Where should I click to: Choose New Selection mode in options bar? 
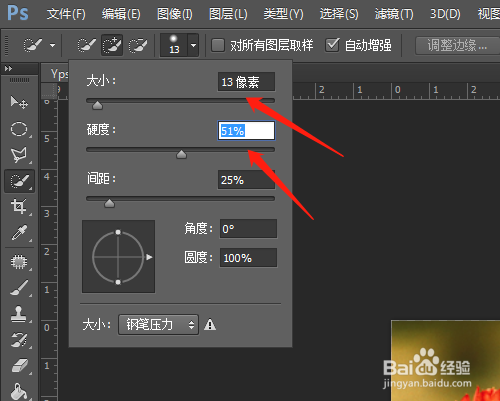pos(86,45)
